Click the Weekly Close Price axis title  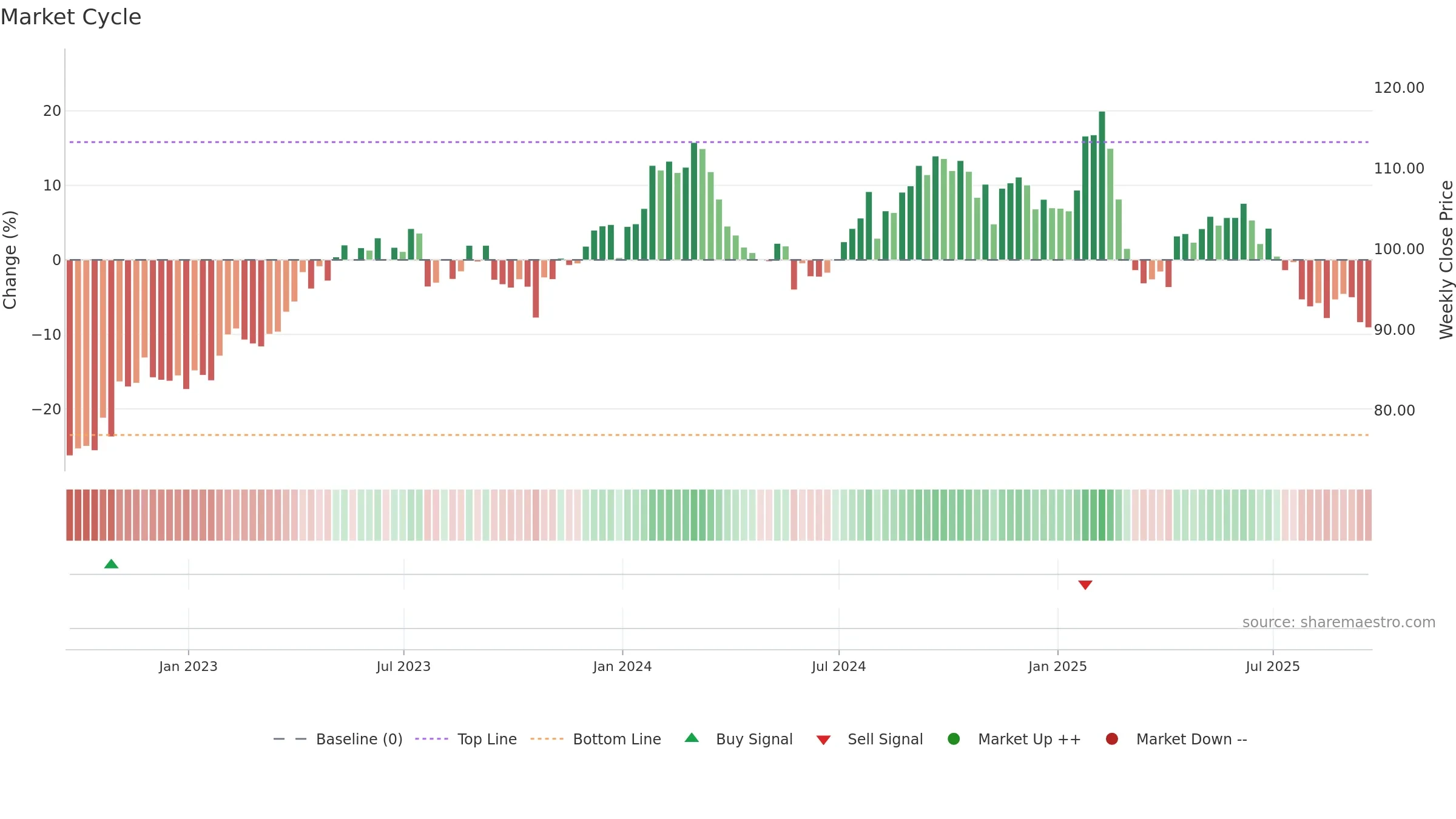pyautogui.click(x=1446, y=260)
